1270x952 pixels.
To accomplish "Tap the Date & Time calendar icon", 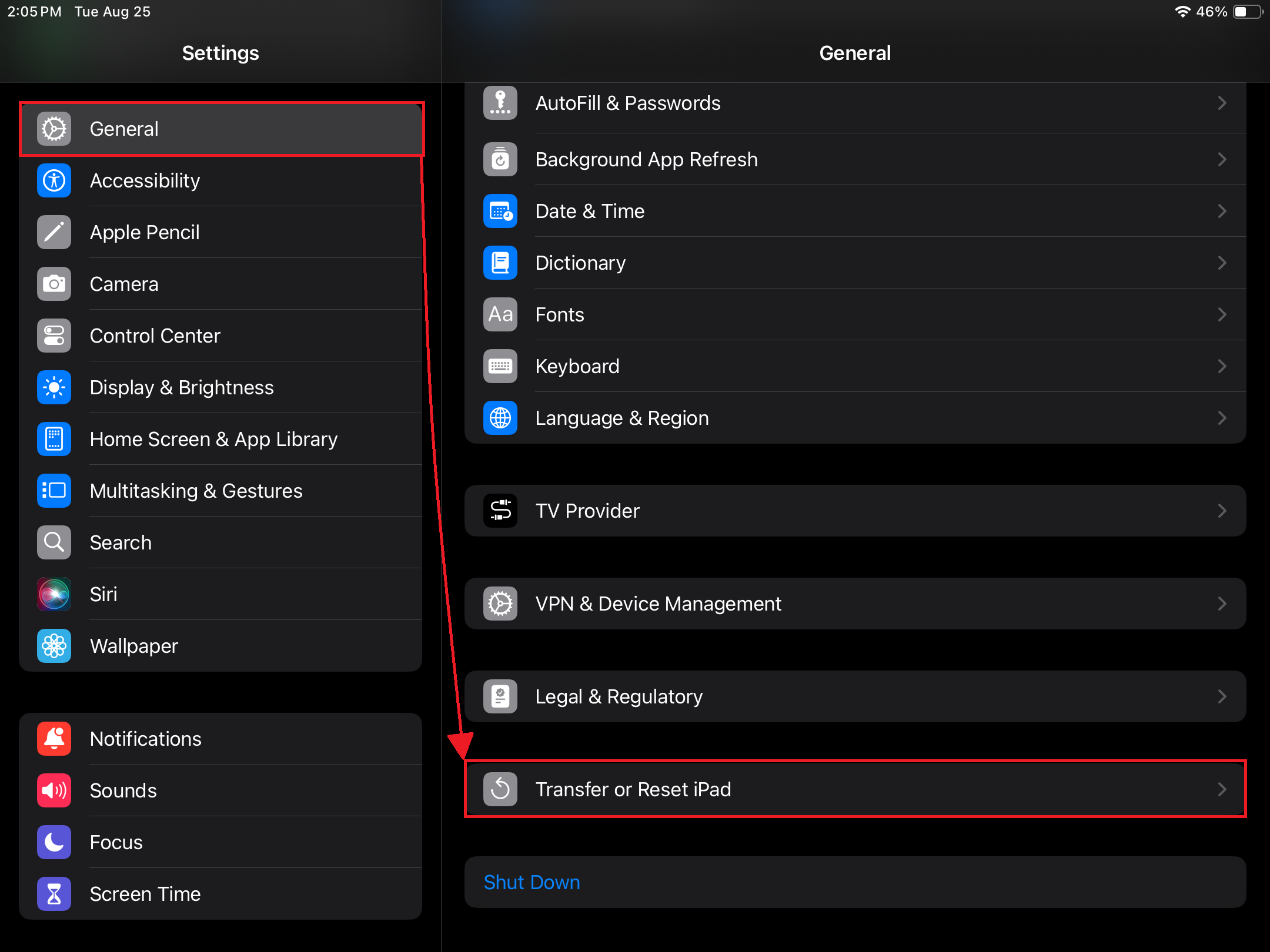I will 500,211.
